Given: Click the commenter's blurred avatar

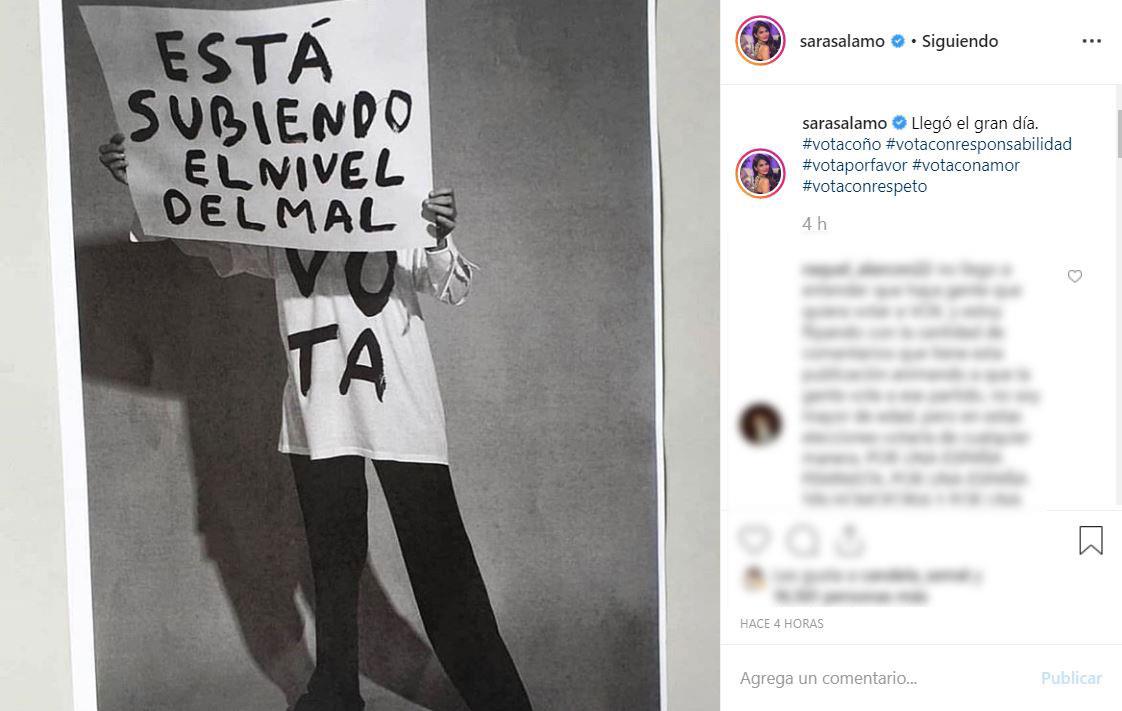Looking at the screenshot, I should click(760, 424).
